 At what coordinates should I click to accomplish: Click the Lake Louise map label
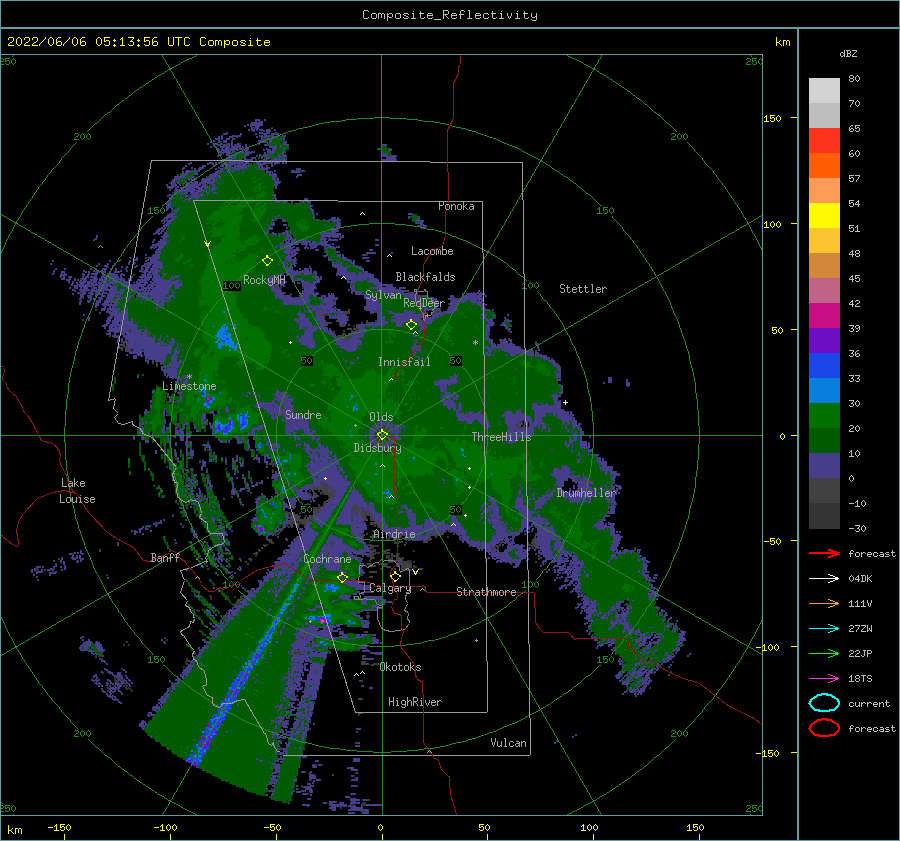click(78, 491)
